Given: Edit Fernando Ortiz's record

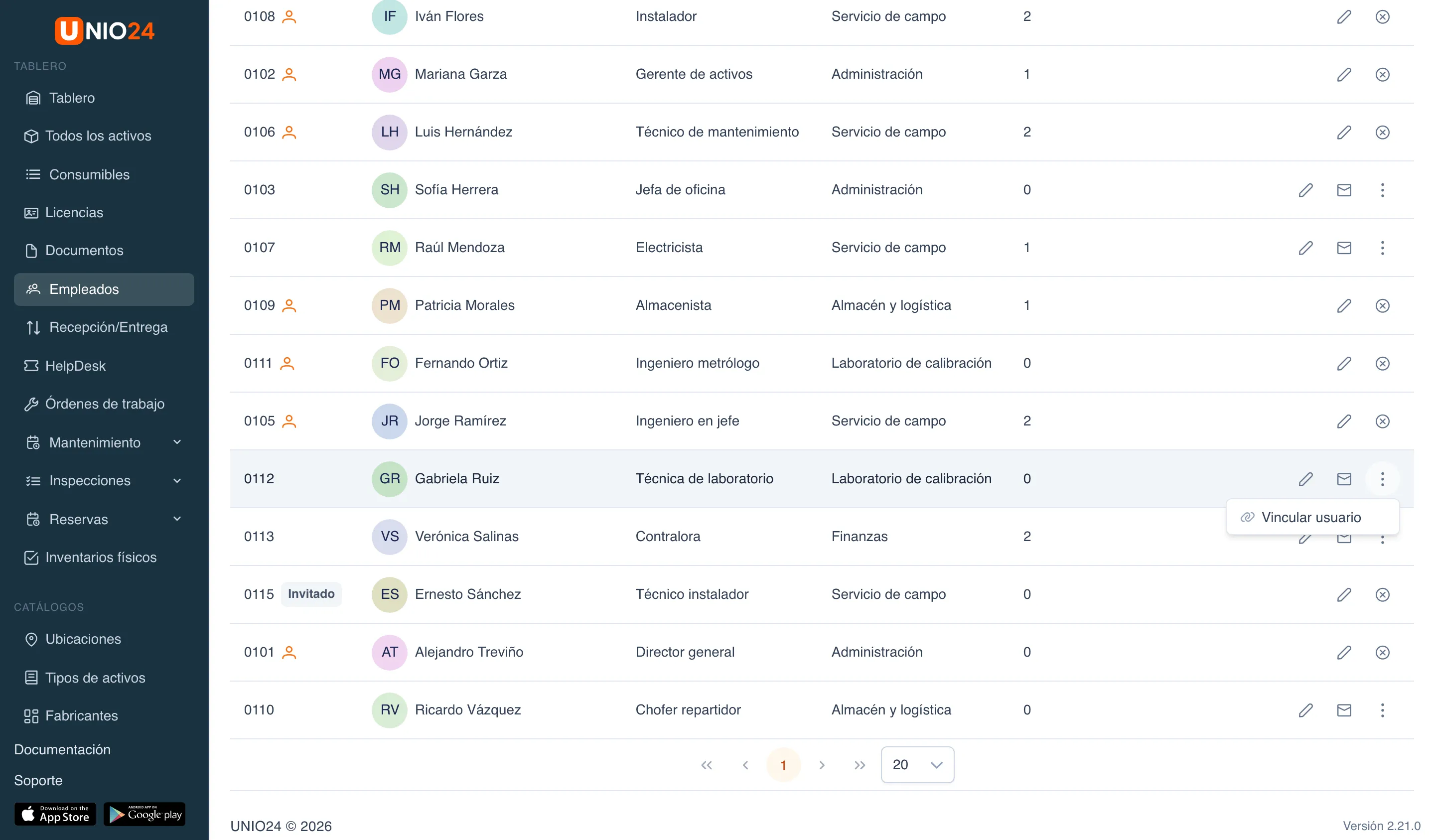Looking at the screenshot, I should point(1343,363).
